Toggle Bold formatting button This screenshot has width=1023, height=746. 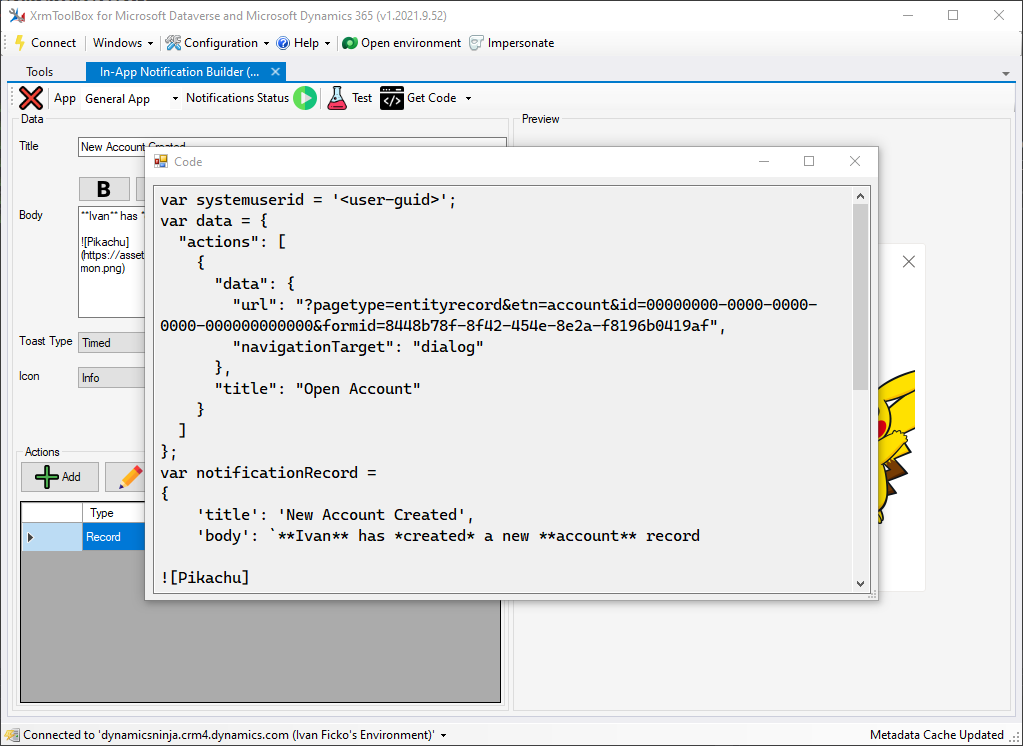(x=104, y=189)
